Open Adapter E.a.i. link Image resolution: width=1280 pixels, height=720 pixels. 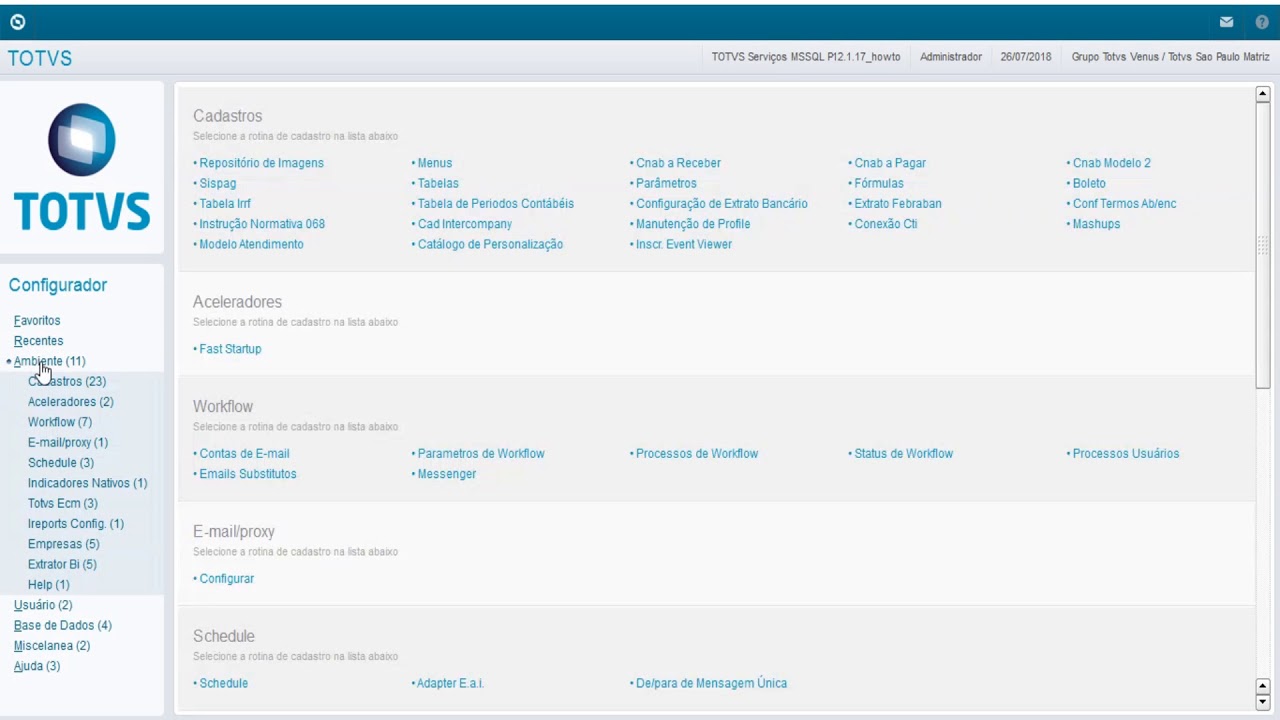450,684
